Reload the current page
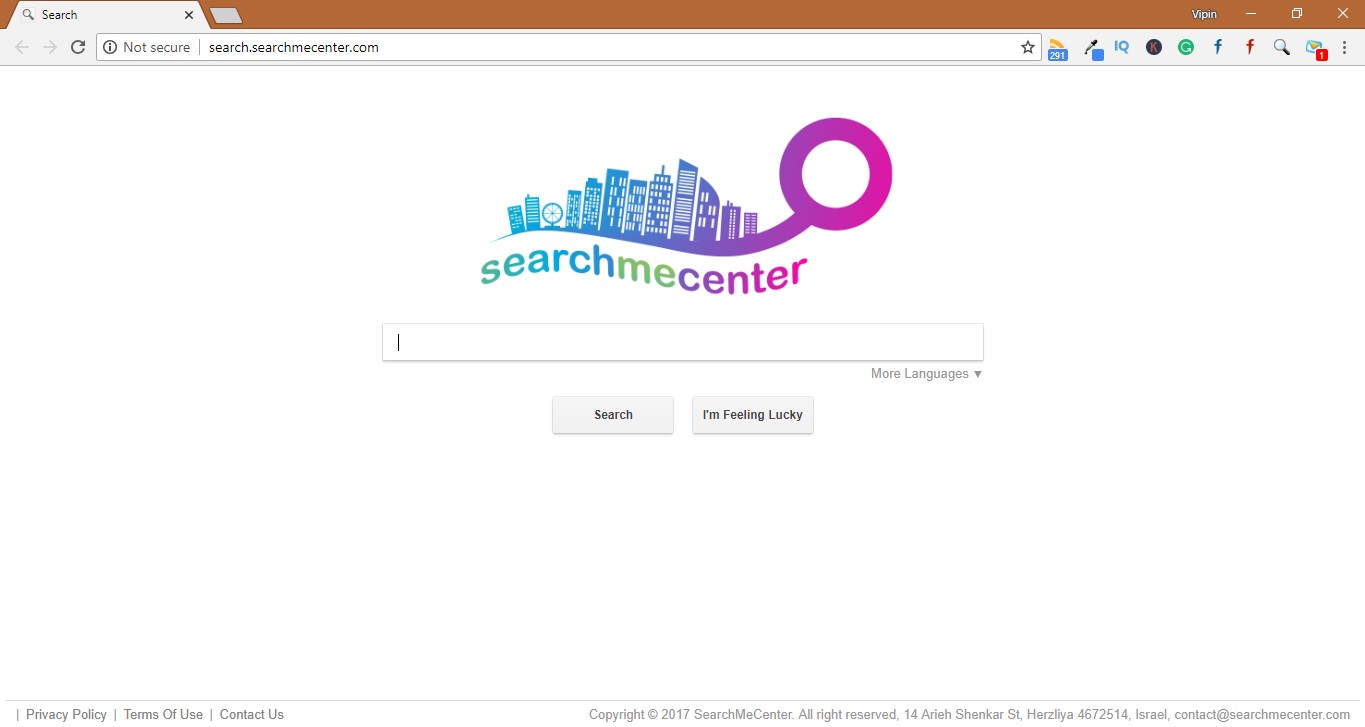 [78, 46]
